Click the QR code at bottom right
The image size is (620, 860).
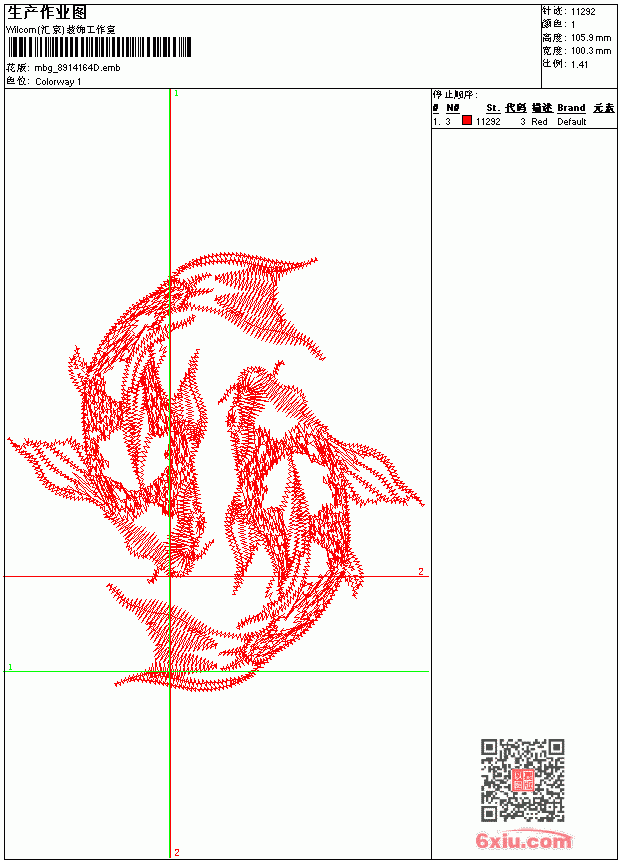523,780
